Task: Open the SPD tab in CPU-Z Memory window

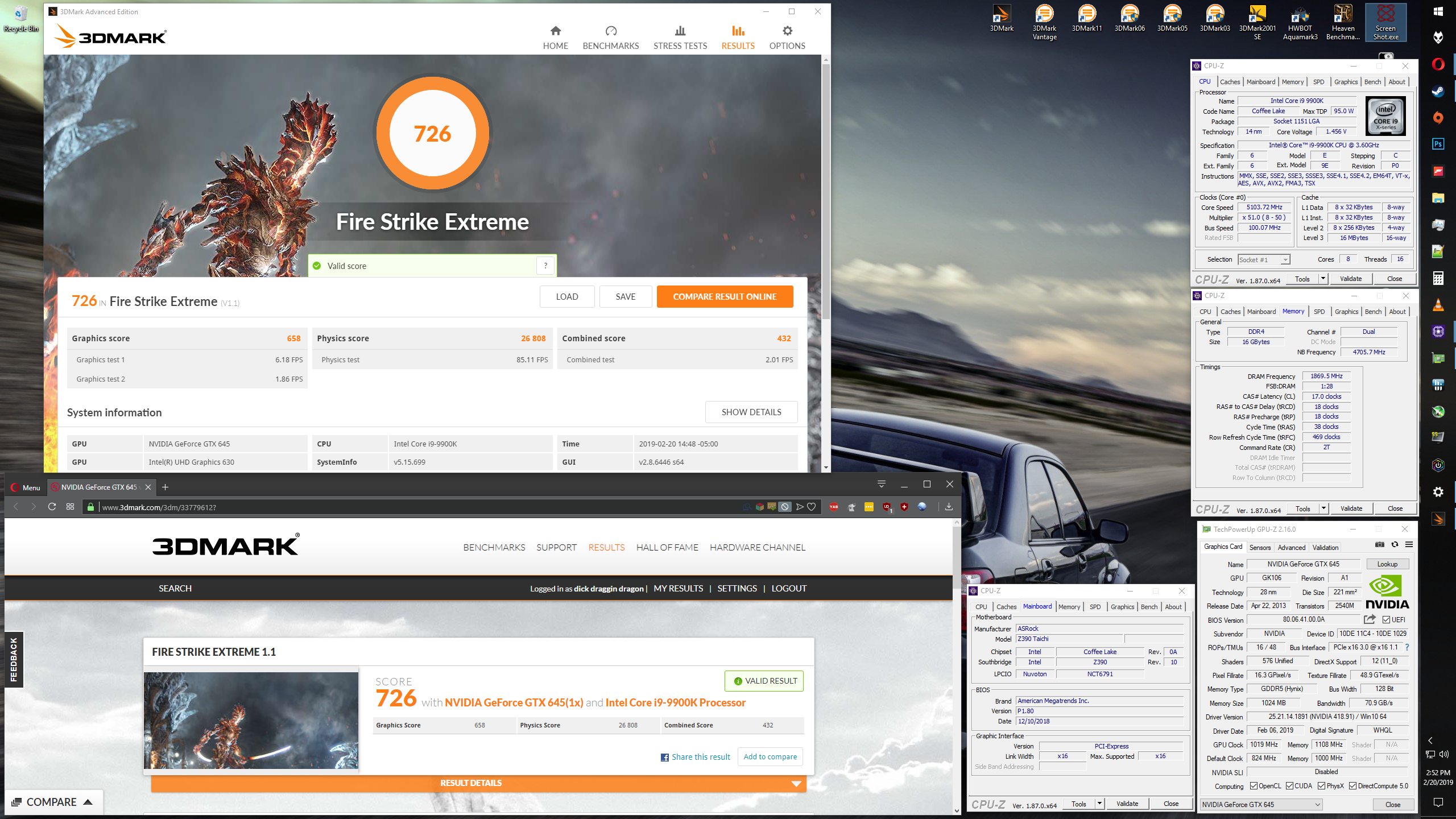Action: pyautogui.click(x=1319, y=312)
